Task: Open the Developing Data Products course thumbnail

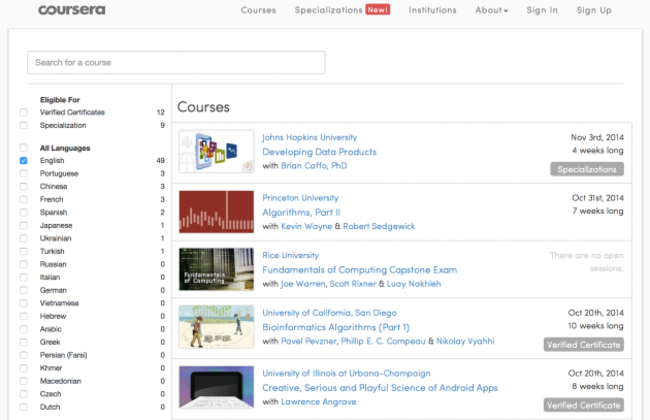Action: [x=215, y=152]
